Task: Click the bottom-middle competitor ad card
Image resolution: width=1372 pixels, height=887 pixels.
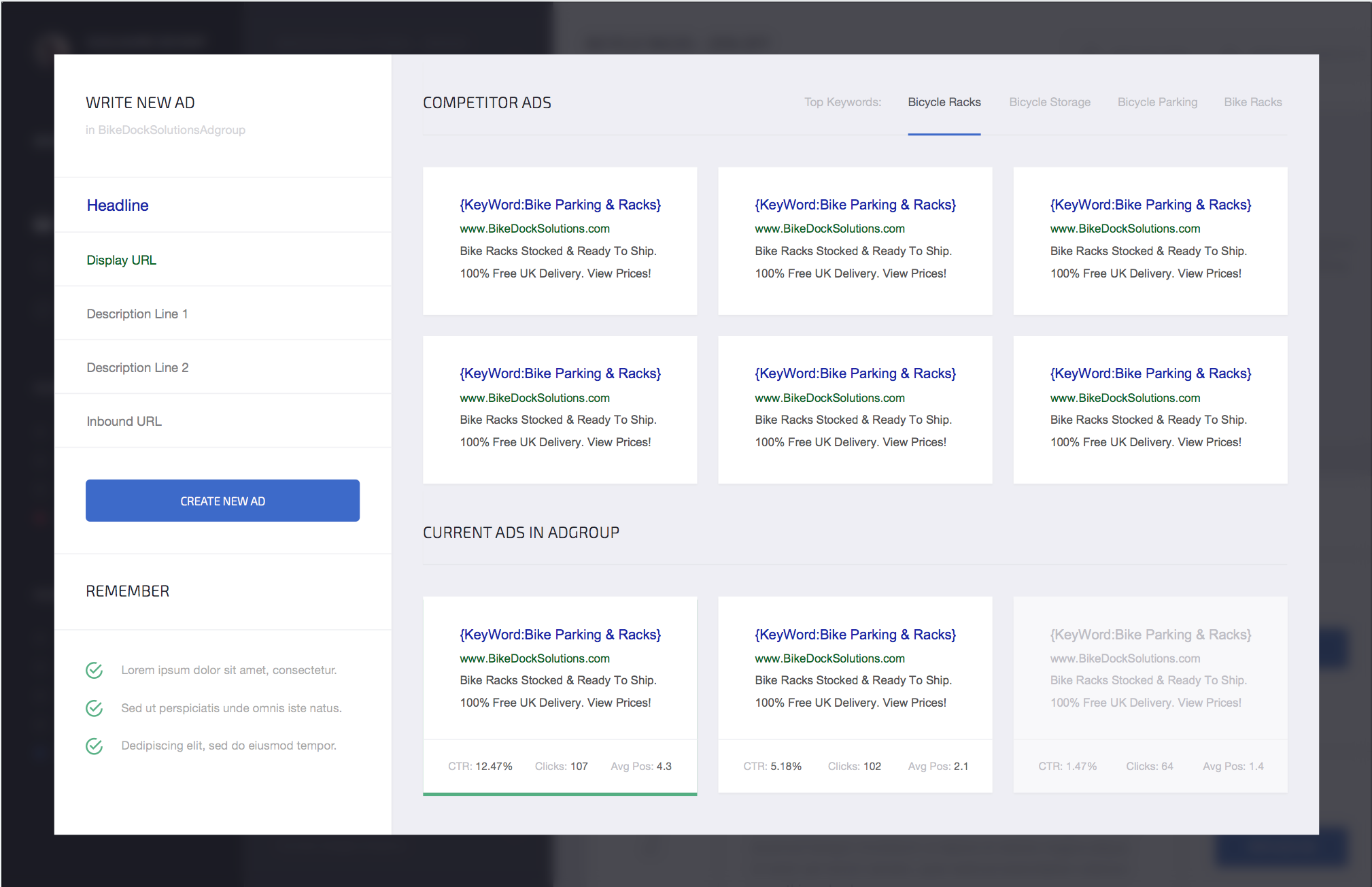Action: (x=855, y=409)
